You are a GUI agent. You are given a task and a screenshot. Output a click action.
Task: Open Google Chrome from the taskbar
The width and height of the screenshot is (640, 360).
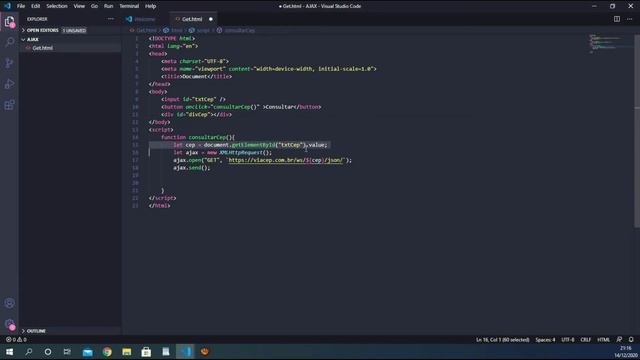pos(107,352)
